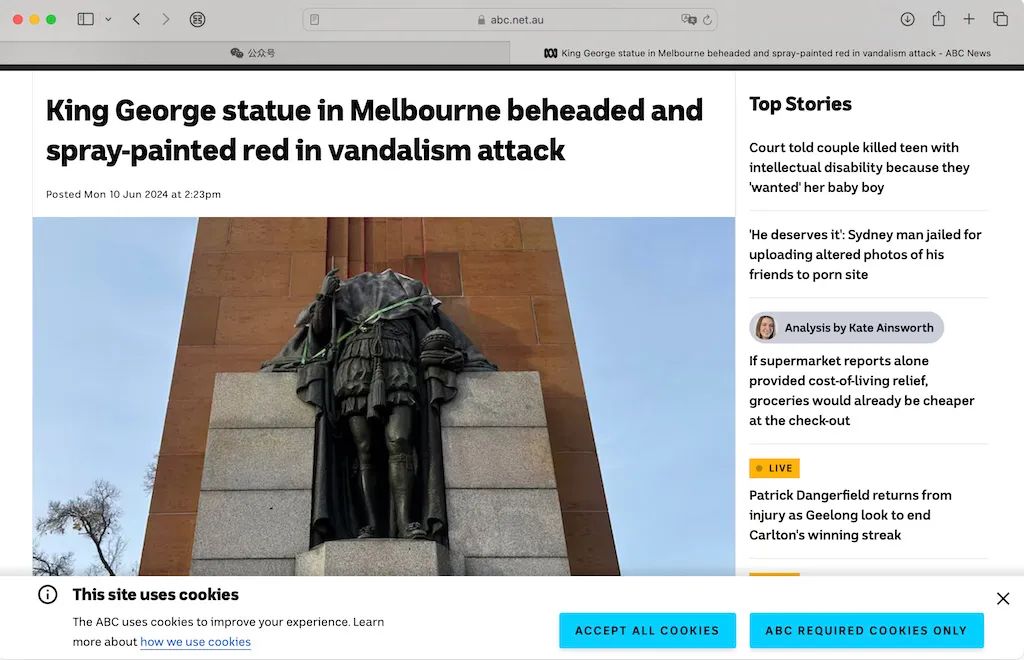
Task: Show downloads with the download icon
Action: pyautogui.click(x=907, y=19)
